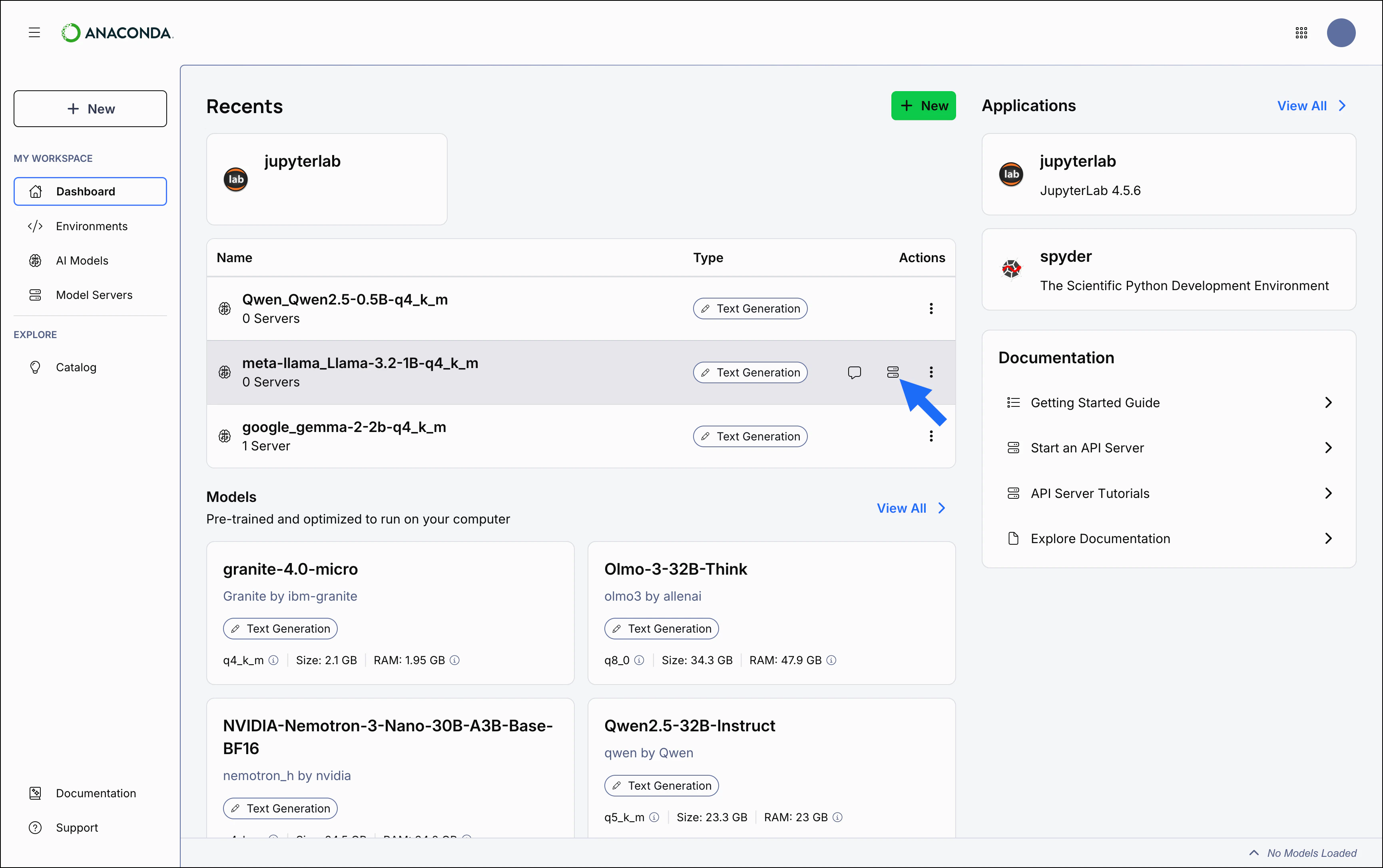The height and width of the screenshot is (868, 1383).
Task: Select AI Models in the sidebar
Action: 82,260
